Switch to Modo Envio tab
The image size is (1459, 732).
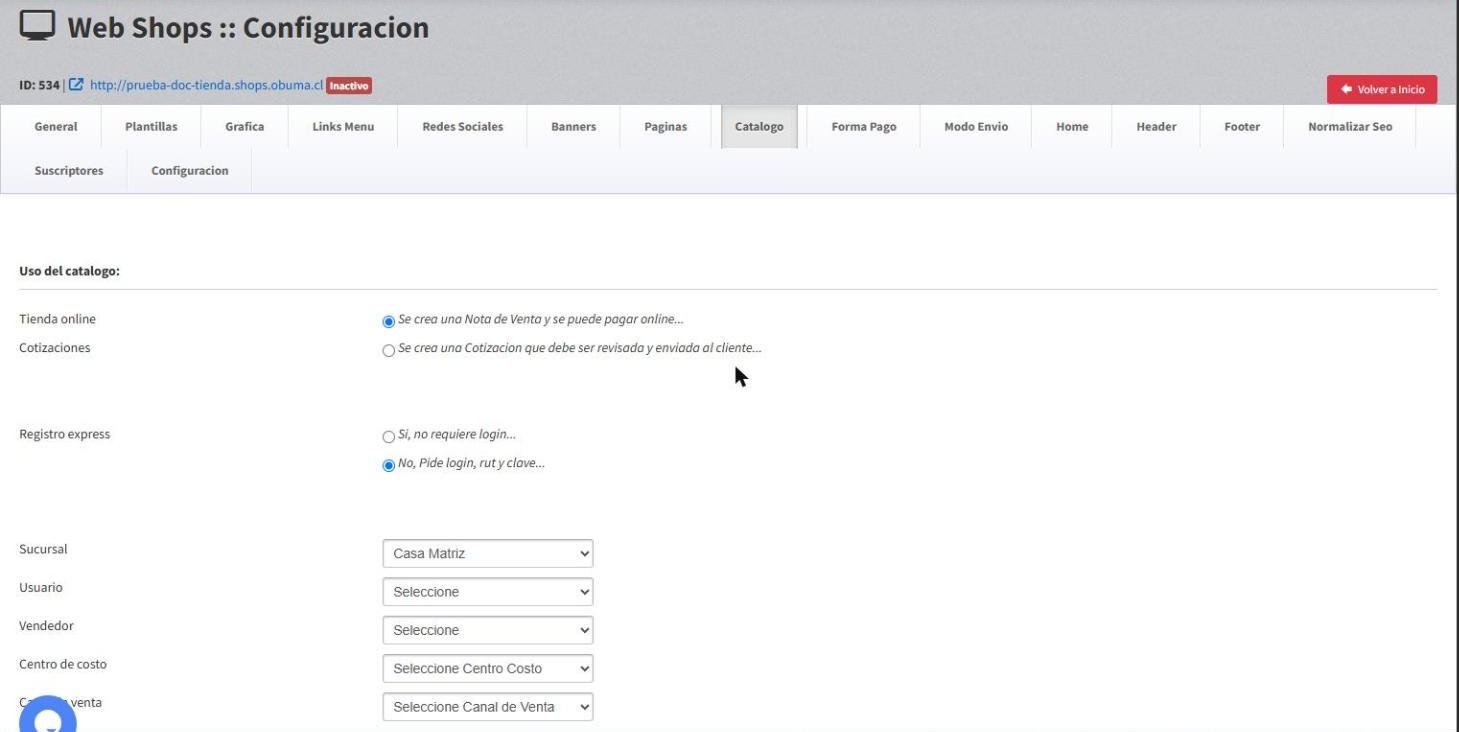(x=976, y=127)
